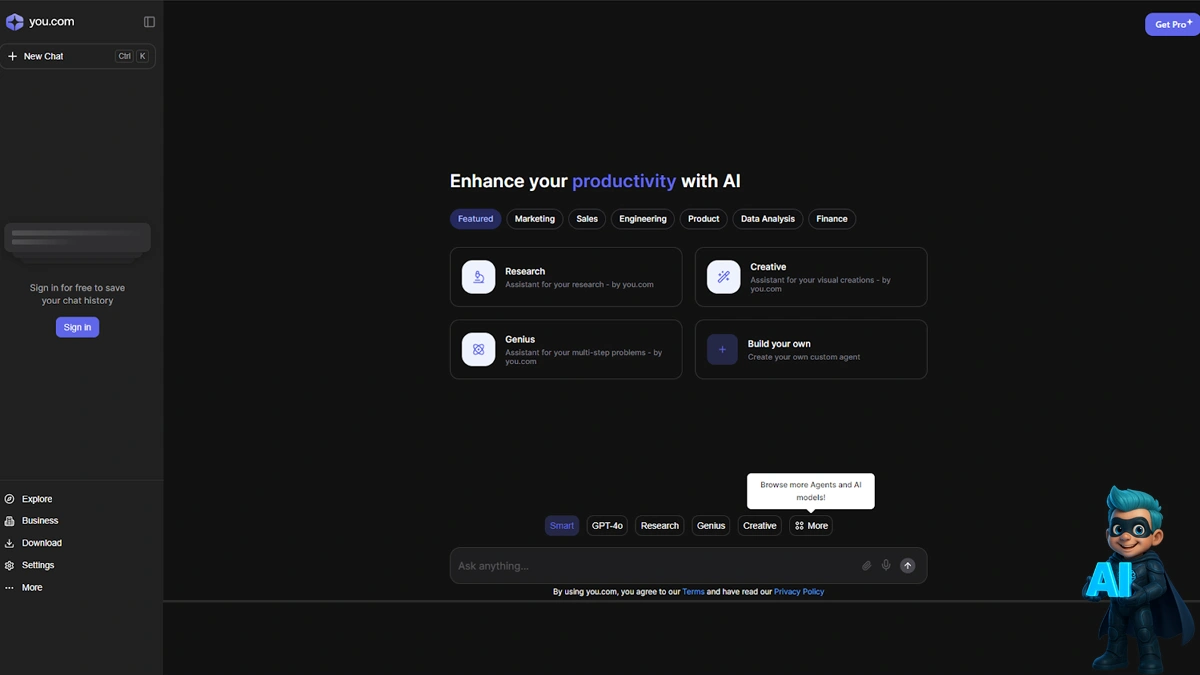
Task: Click 'Create your own custom agent' text
Action: click(x=804, y=357)
